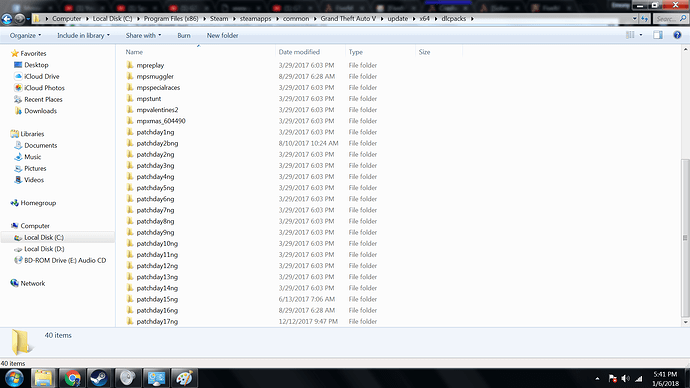This screenshot has height=388, width=690.
Task: Open the Paint app taskbar icon
Action: (184, 378)
